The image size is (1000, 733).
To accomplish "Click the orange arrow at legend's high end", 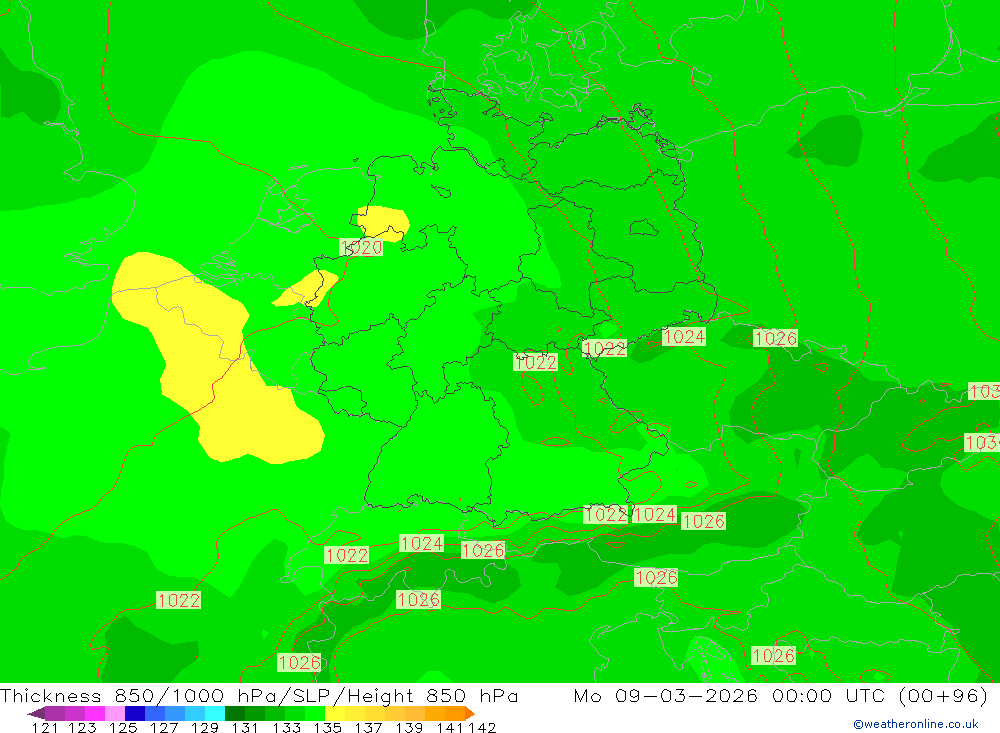I will coord(470,713).
